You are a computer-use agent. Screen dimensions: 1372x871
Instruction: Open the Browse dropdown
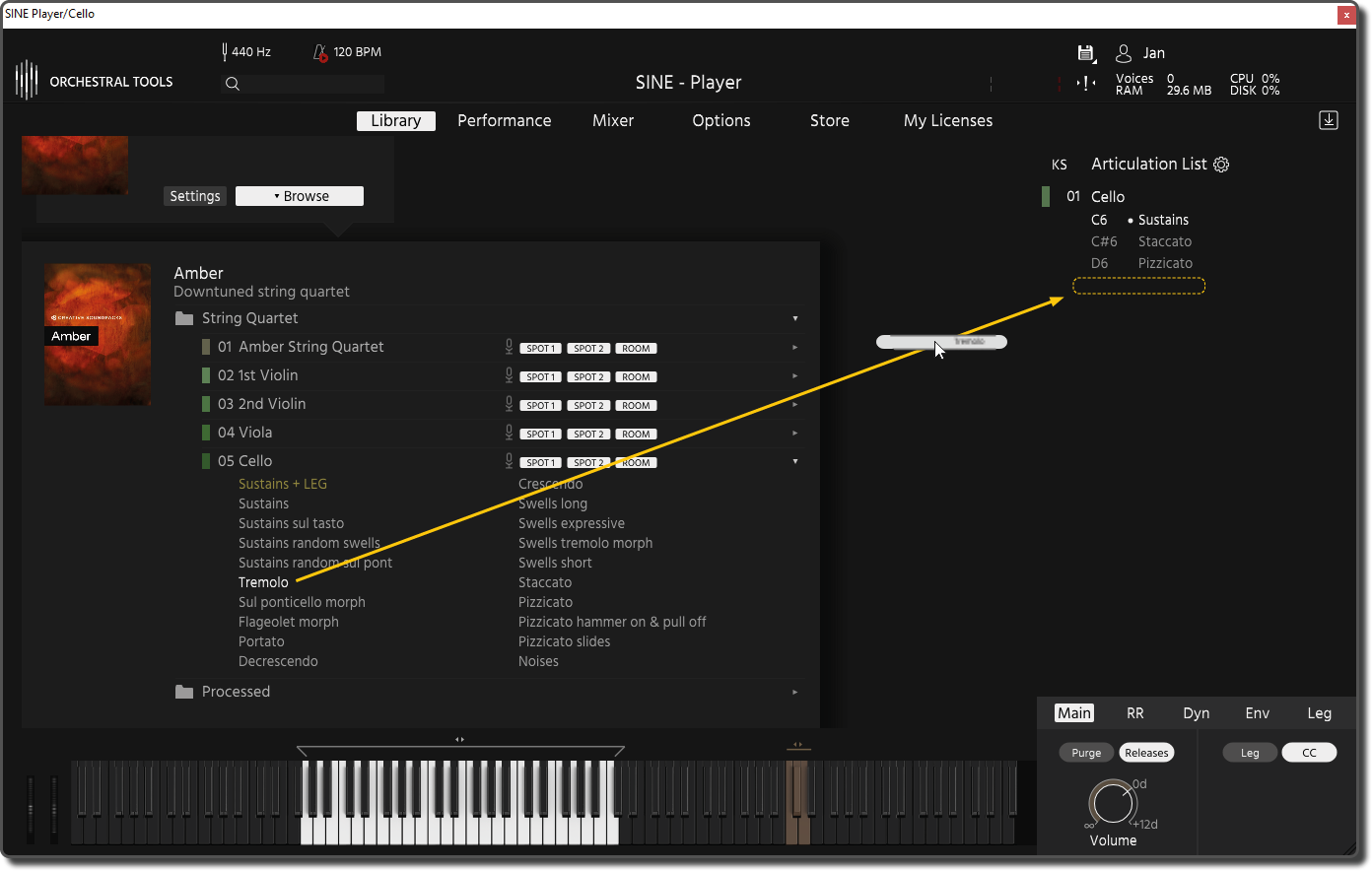300,196
